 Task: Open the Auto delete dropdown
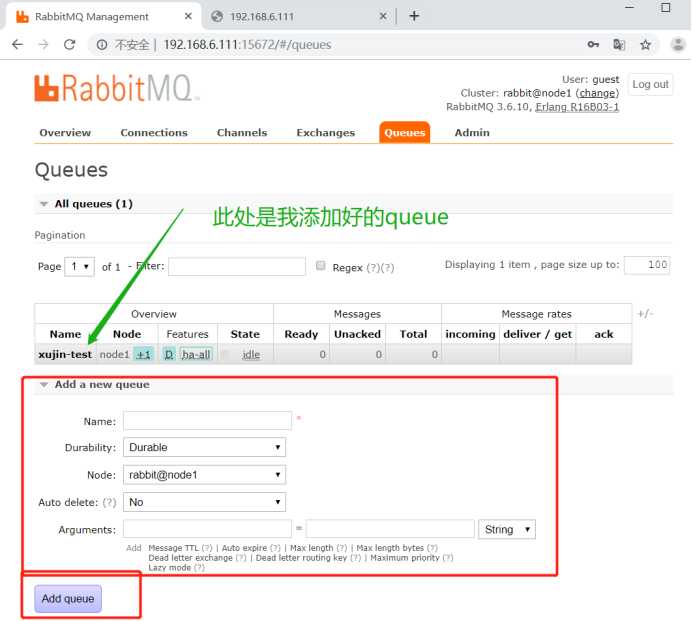tap(204, 502)
